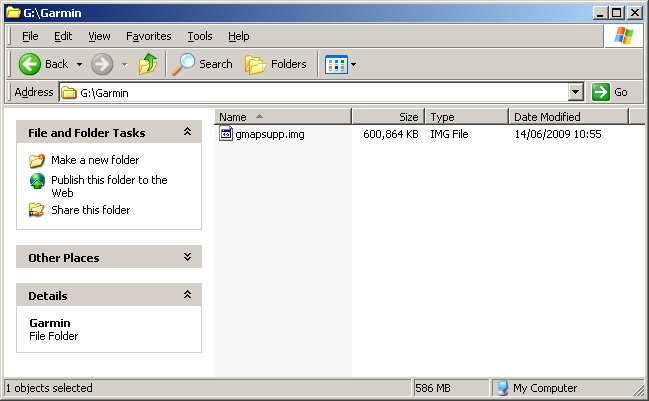The image size is (649, 401).
Task: Click the globe publish icon
Action: point(37,181)
